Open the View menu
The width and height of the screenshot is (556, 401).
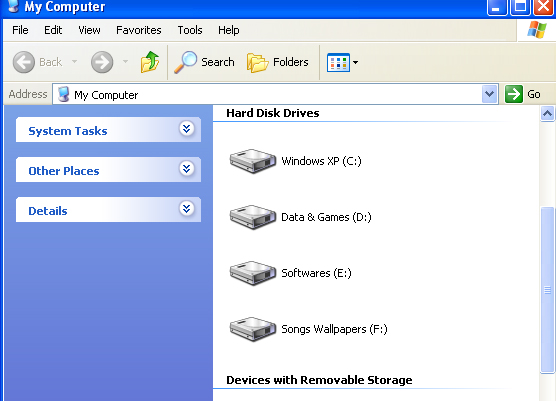(89, 30)
